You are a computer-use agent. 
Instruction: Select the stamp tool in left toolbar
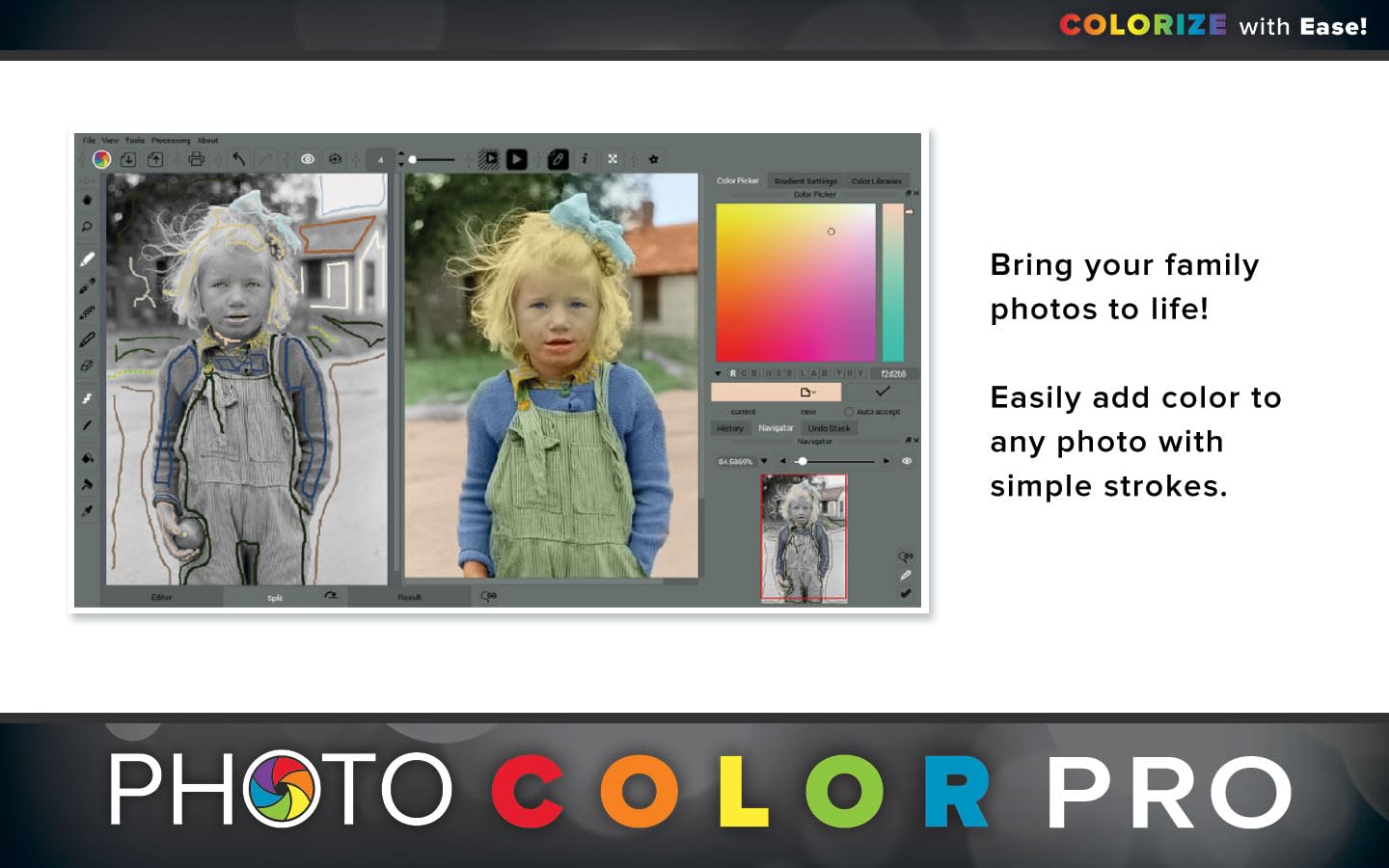click(87, 484)
